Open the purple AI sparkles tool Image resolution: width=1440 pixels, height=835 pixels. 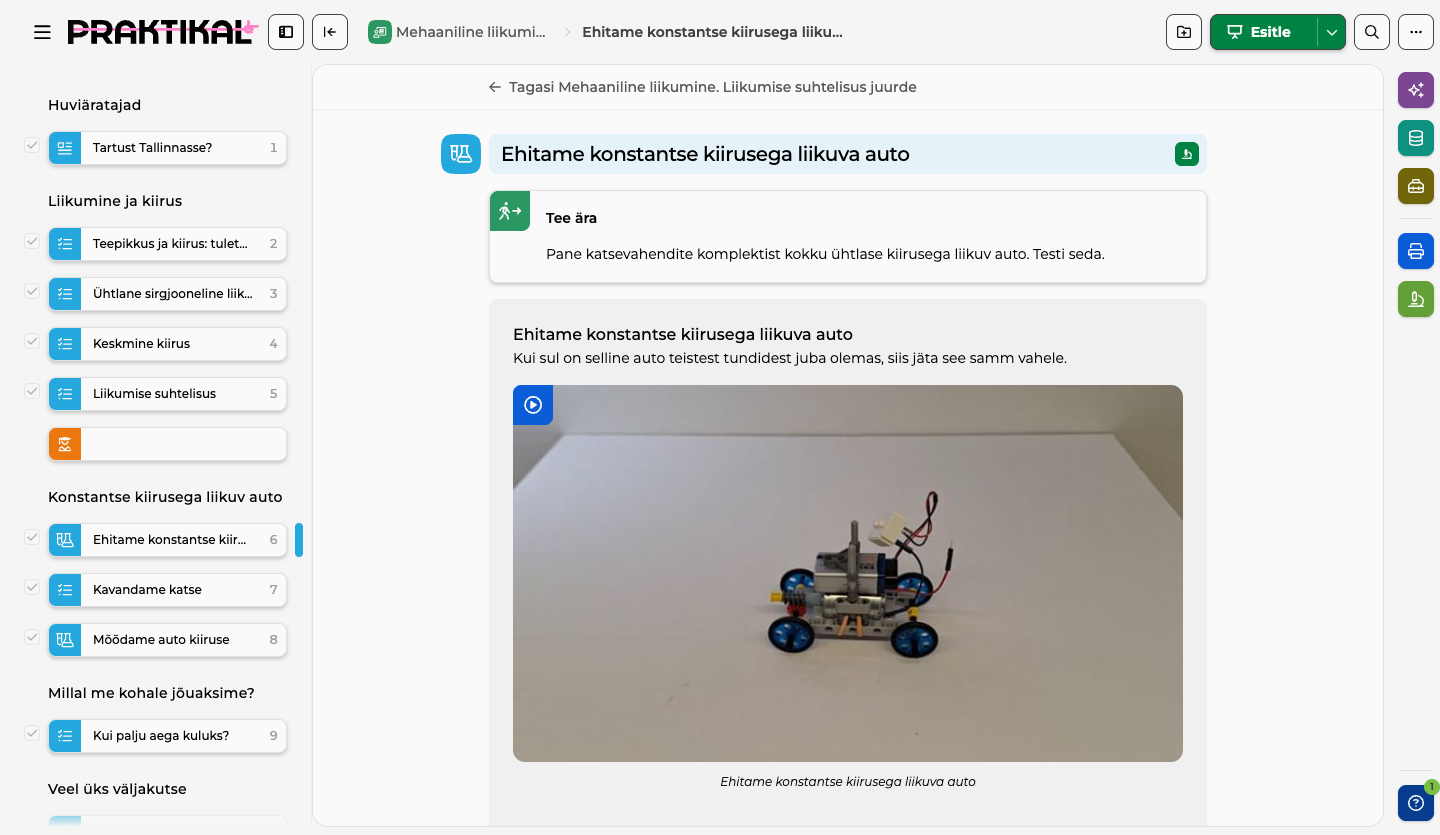coord(1416,90)
